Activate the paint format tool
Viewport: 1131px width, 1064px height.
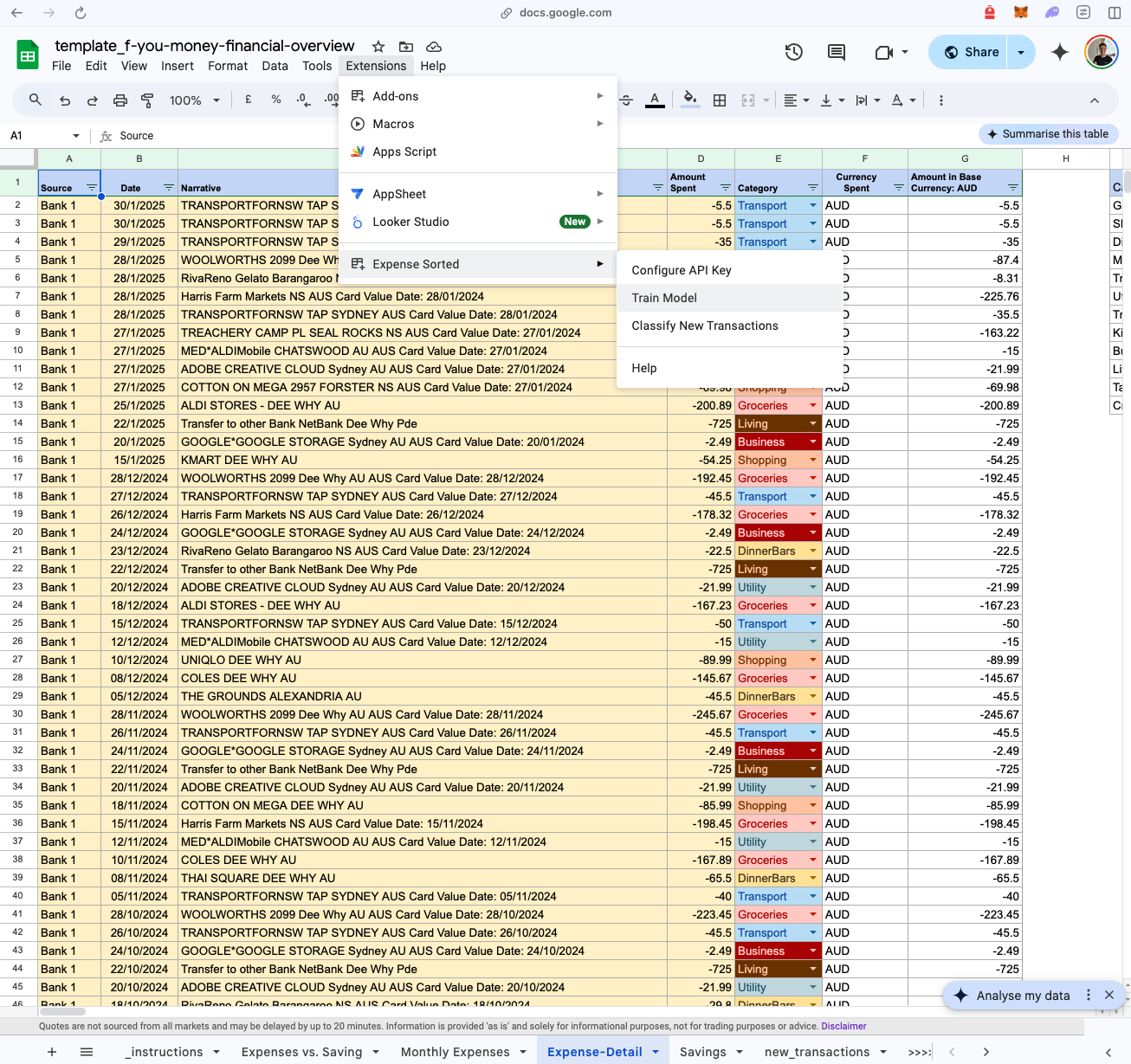click(x=147, y=100)
